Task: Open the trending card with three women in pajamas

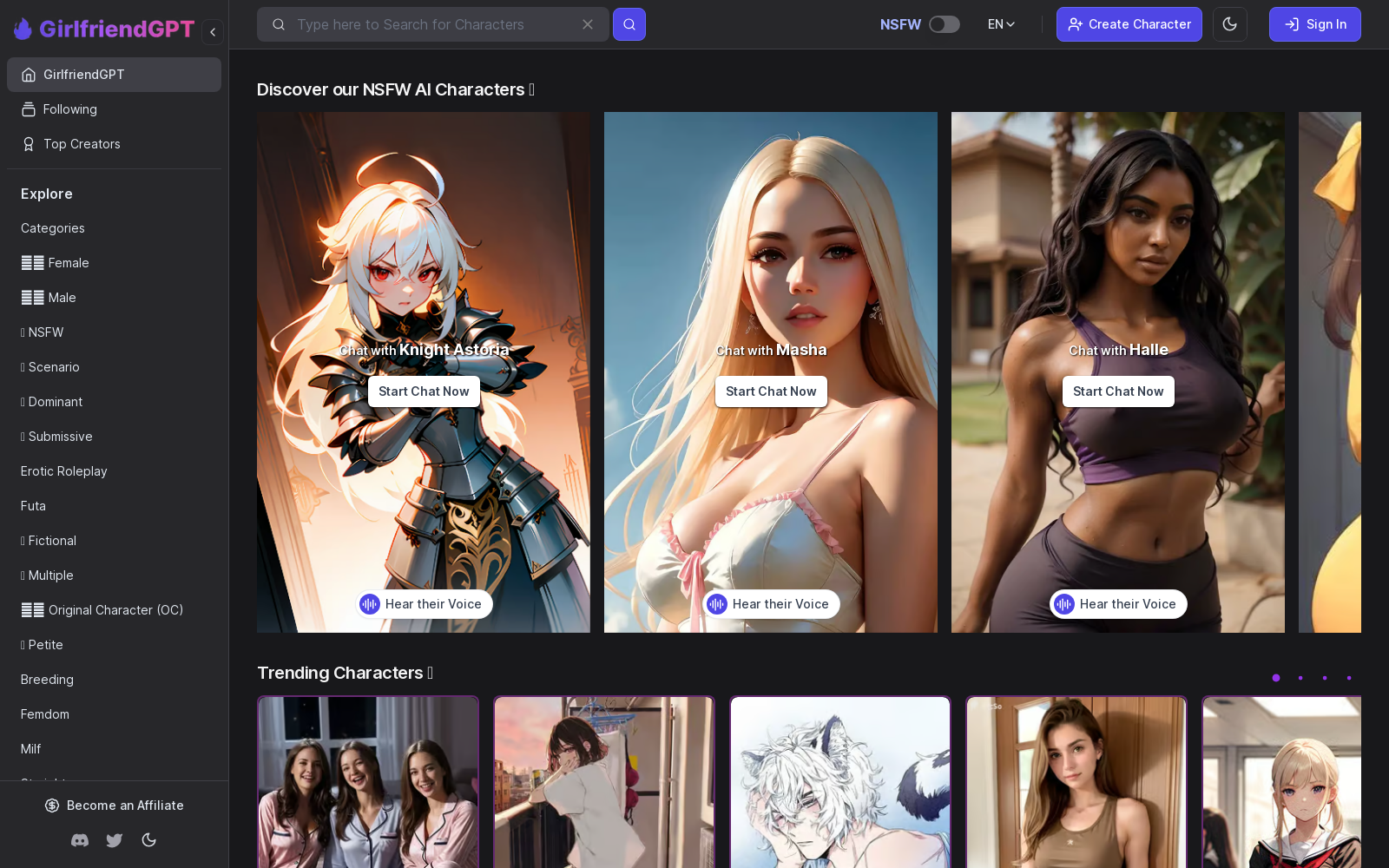Action: coord(368,782)
